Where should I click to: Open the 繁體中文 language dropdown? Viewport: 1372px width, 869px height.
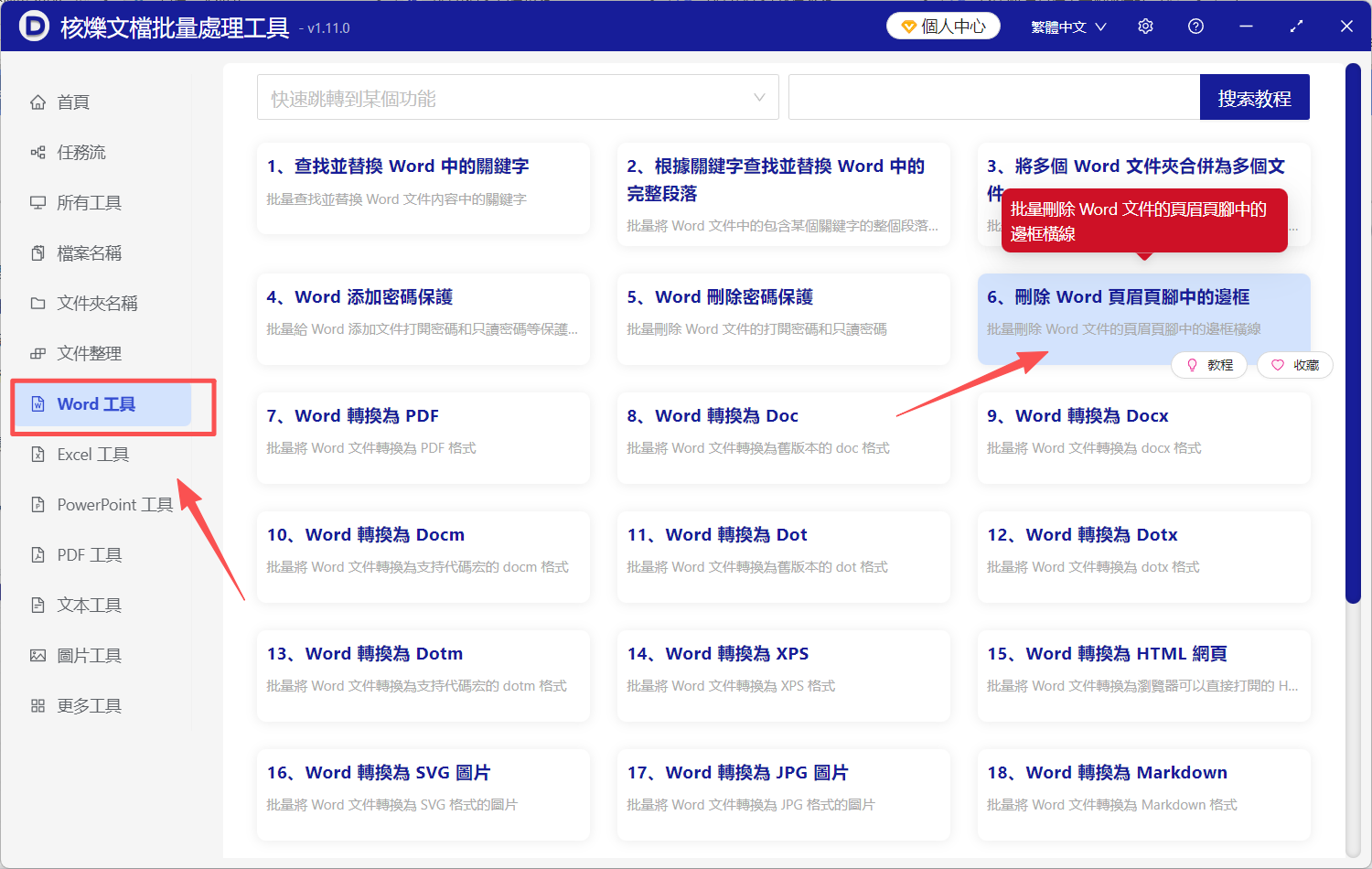pyautogui.click(x=1067, y=27)
